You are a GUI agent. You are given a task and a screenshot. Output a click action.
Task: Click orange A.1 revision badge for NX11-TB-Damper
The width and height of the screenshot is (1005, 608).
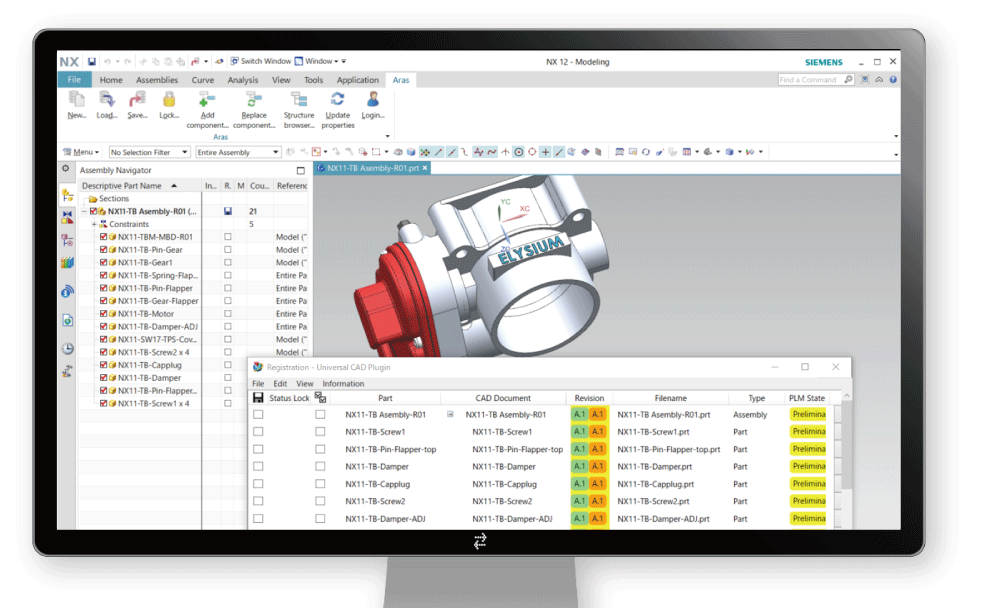click(x=597, y=466)
